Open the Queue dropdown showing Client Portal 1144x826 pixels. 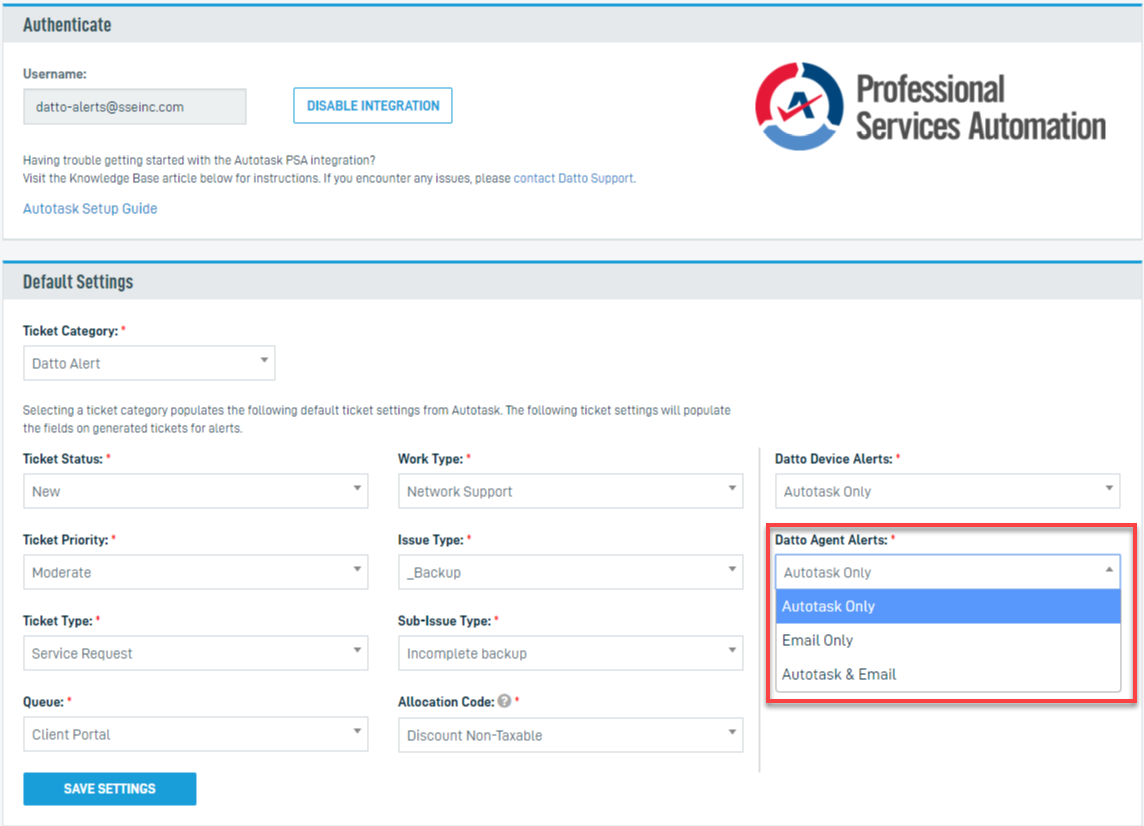(196, 734)
